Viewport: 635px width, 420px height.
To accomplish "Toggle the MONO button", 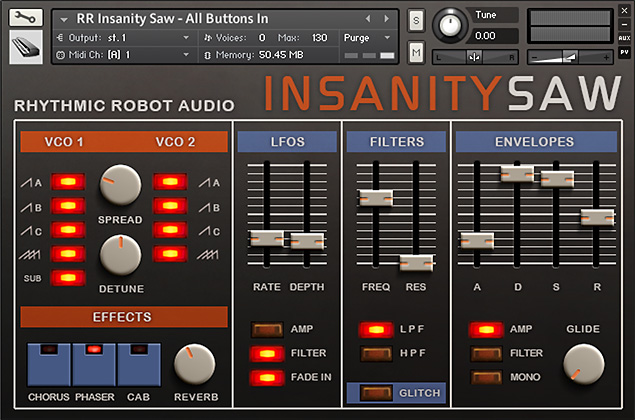I will coord(486,377).
